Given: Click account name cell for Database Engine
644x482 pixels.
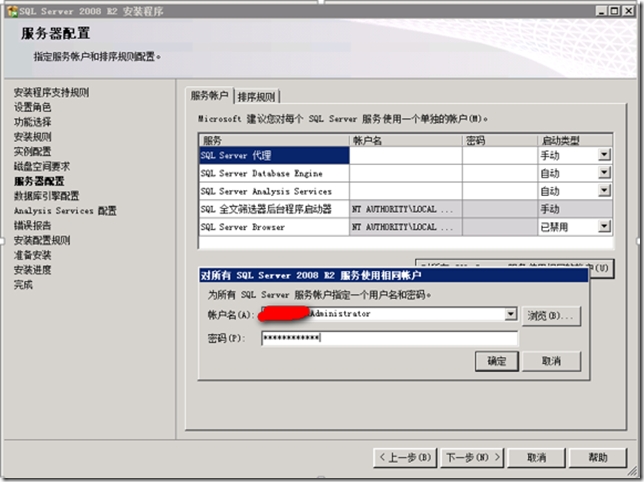Looking at the screenshot, I should 406,173.
